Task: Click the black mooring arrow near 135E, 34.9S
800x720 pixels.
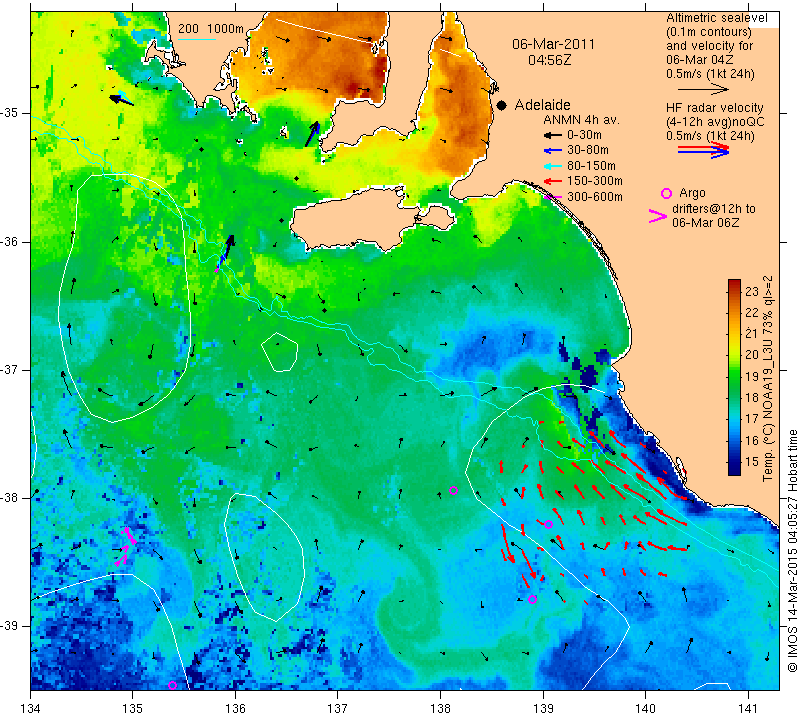Action: click(x=121, y=98)
